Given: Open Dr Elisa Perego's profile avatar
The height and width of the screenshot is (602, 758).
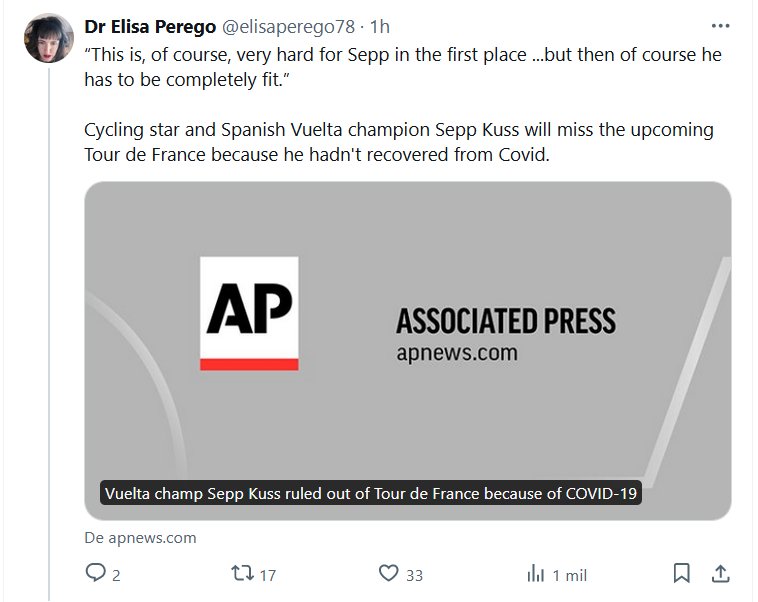Looking at the screenshot, I should click(x=50, y=39).
